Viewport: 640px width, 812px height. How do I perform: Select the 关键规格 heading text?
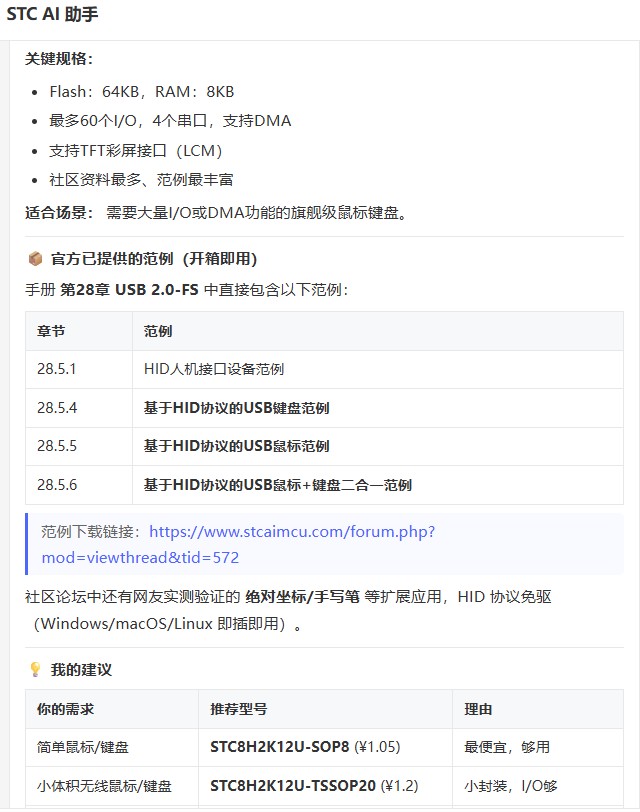click(x=59, y=59)
